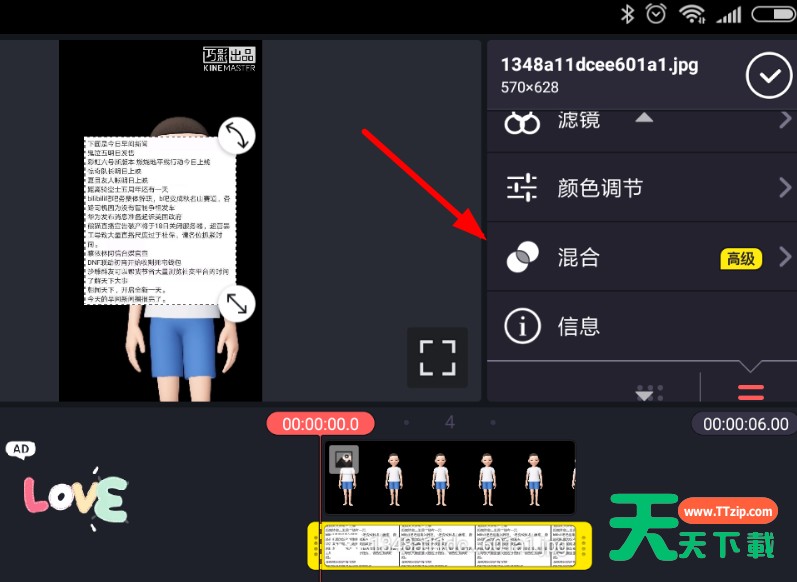Click the 颜色调节 sliders icon

point(522,188)
